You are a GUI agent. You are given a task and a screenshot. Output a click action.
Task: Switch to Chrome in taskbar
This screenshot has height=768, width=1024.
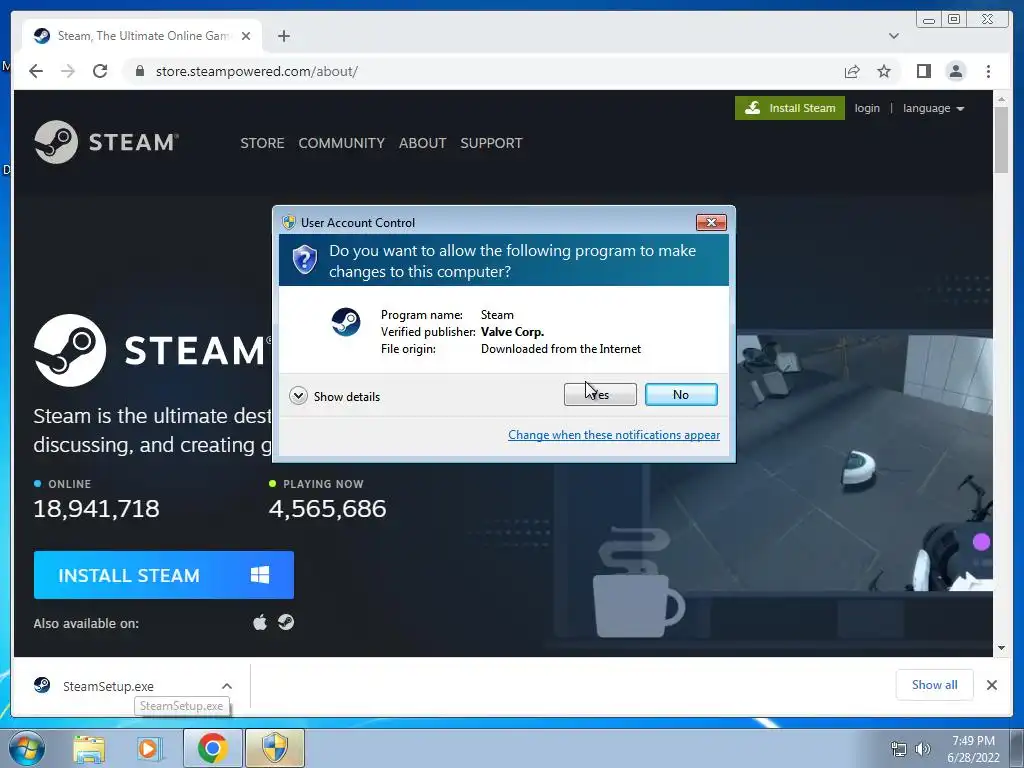pos(213,748)
